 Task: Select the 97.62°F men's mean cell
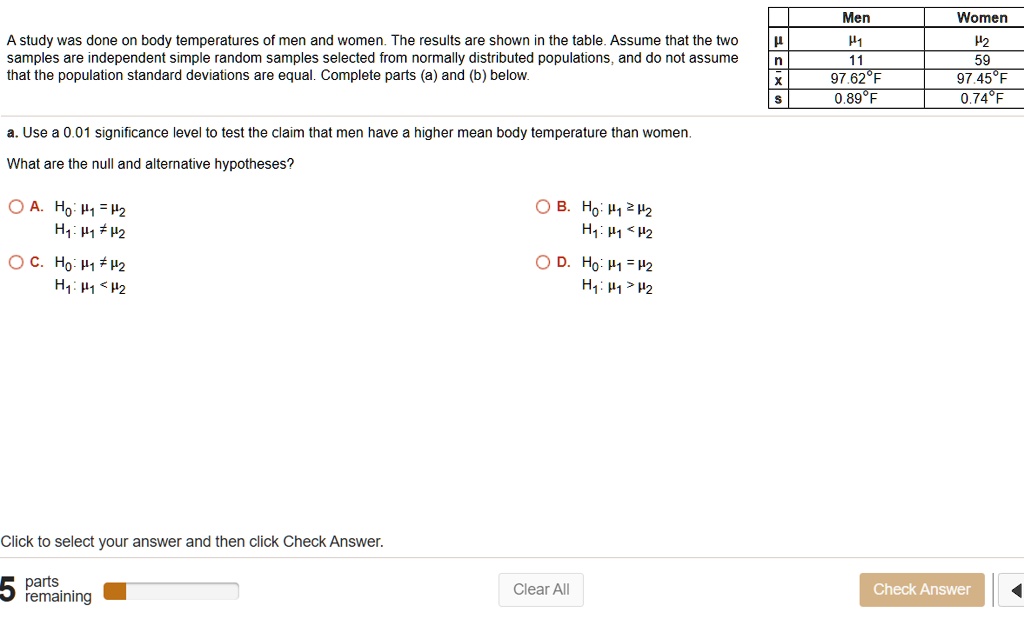[x=856, y=79]
